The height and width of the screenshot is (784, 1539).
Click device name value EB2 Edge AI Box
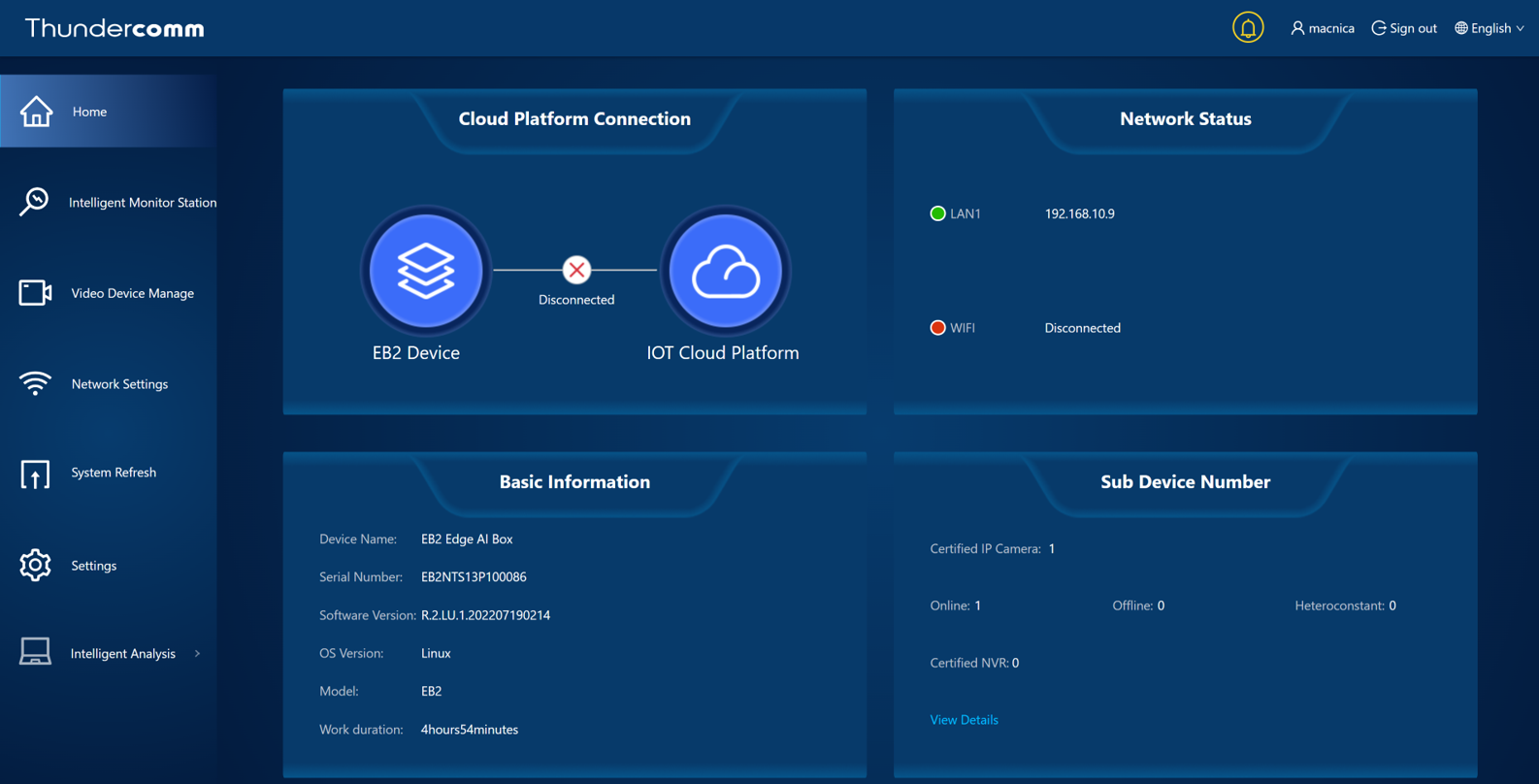(467, 539)
